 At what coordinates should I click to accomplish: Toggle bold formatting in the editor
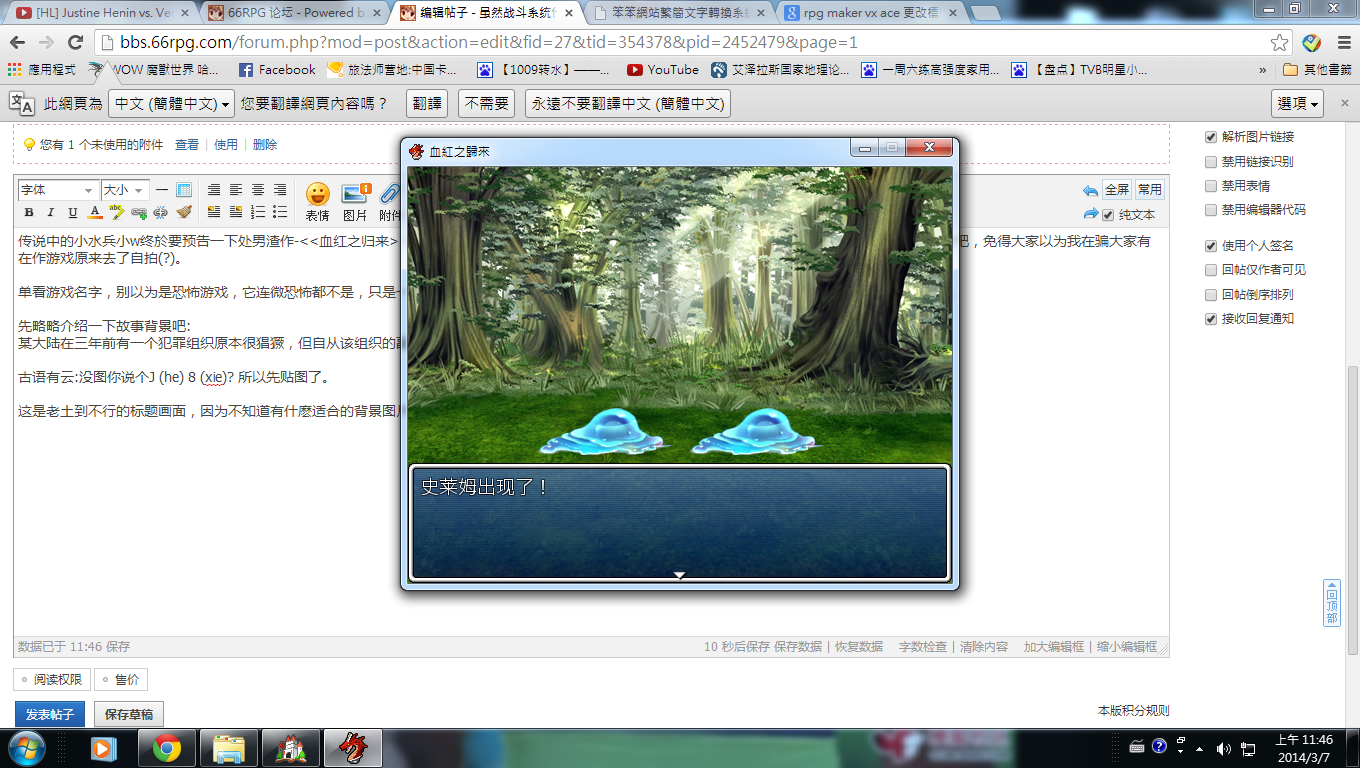click(x=29, y=212)
